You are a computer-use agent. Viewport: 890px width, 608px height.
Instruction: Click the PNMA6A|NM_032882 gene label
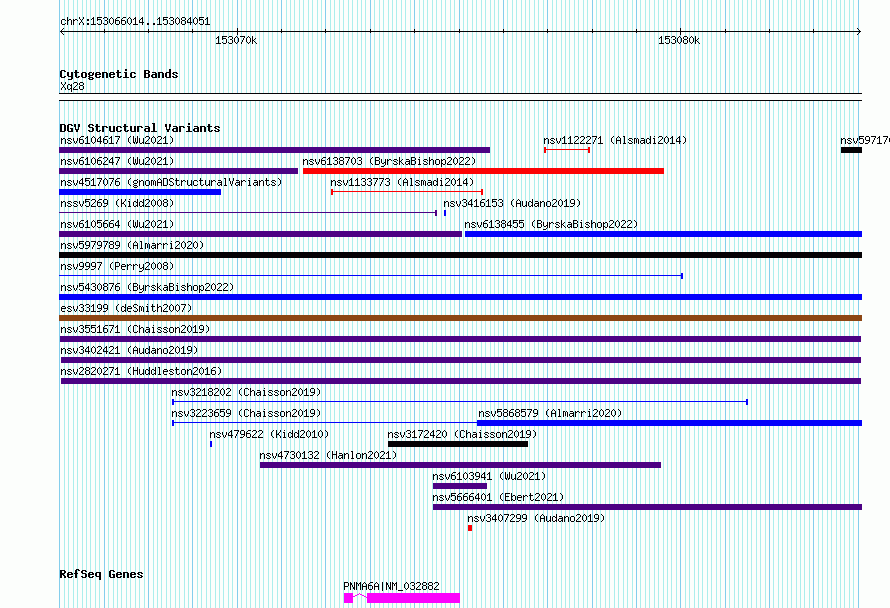point(391,586)
